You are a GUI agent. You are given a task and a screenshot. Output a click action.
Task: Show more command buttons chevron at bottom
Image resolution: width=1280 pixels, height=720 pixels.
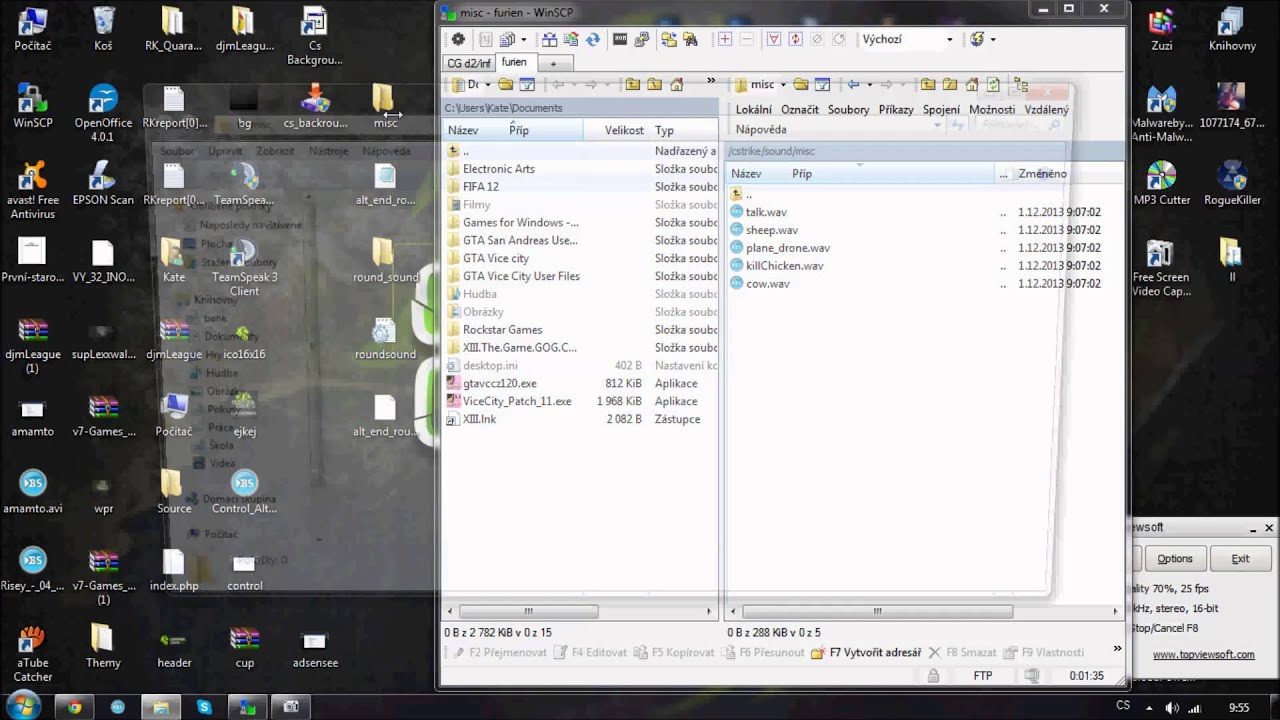point(1117,648)
